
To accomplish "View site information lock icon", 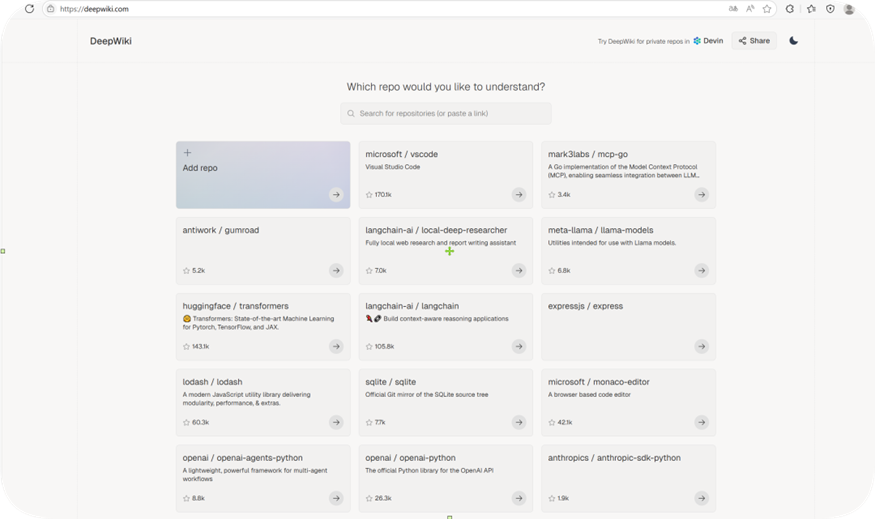I will pos(51,9).
